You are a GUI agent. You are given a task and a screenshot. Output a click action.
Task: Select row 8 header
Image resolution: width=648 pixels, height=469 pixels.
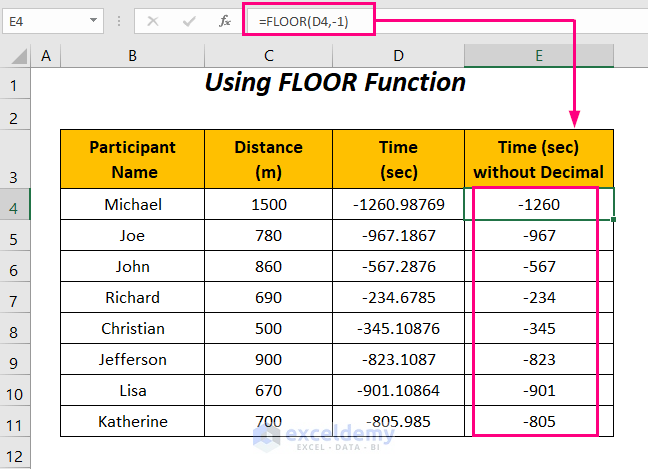[14, 329]
